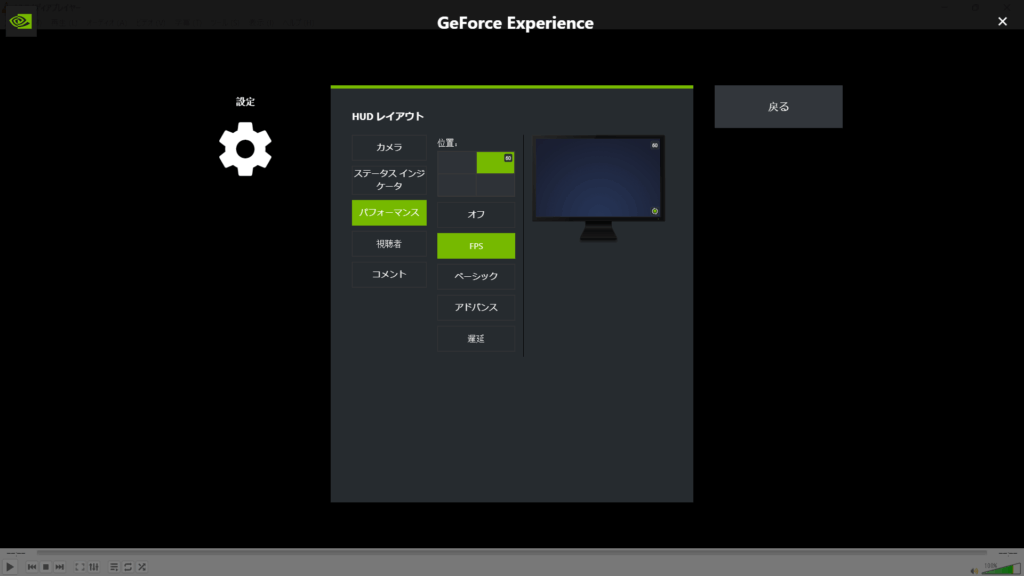Screen dimensions: 1024x576
Task: Turn performance overlay オフ
Action: click(475, 214)
